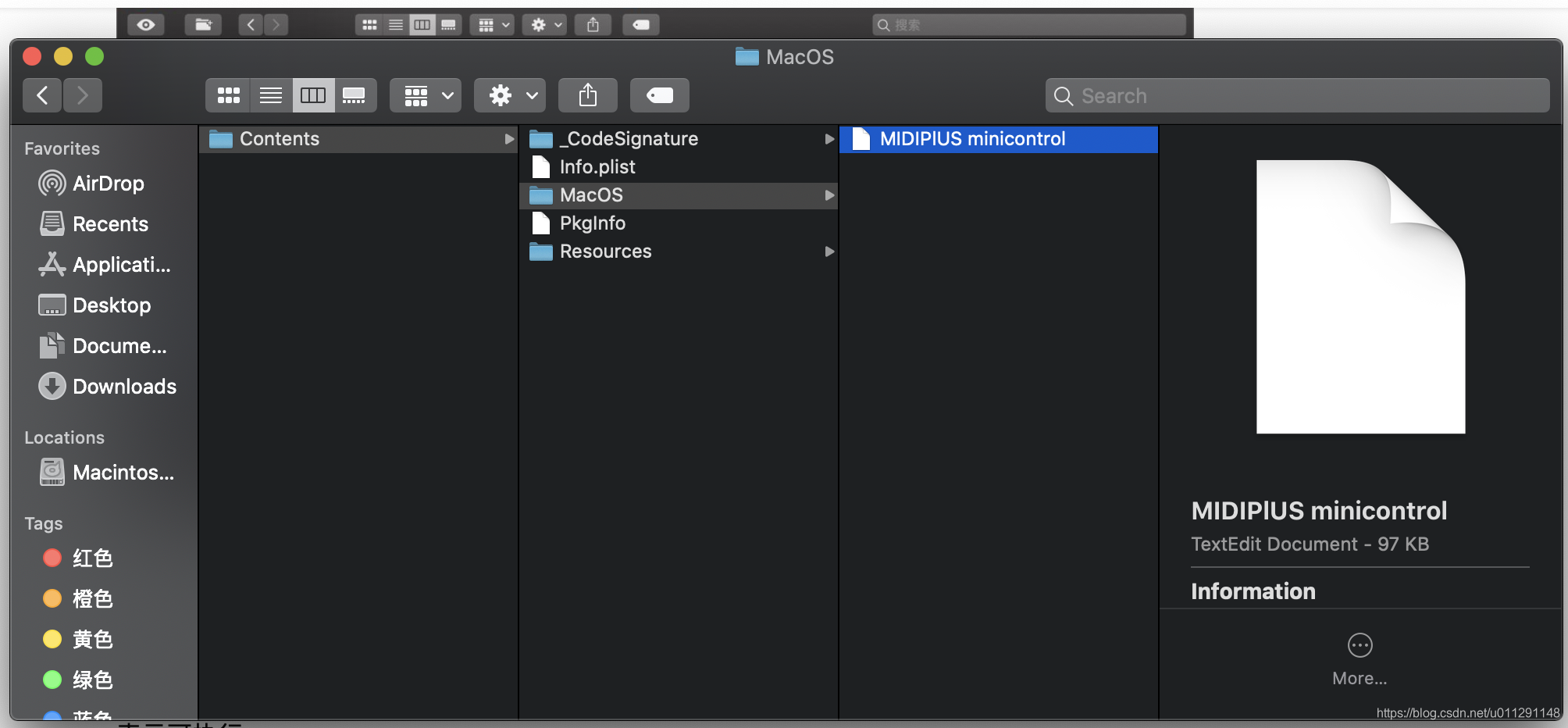Click the Share button in MacOS window
This screenshot has width=1568, height=728.
pyautogui.click(x=588, y=95)
